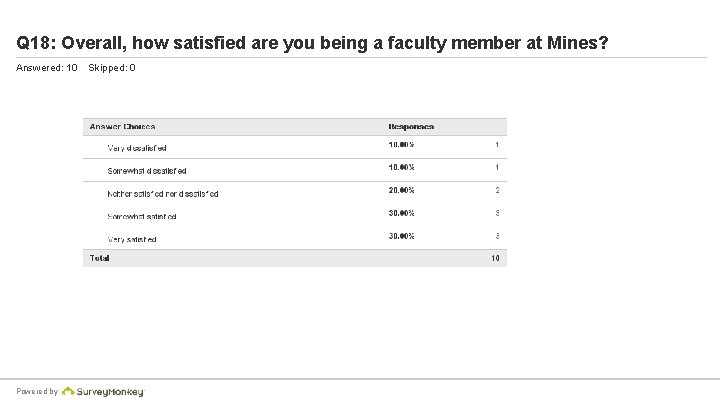Viewport: 720px width, 405px height.
Task: Click the 20.00% response percentage
Action: 402,190
